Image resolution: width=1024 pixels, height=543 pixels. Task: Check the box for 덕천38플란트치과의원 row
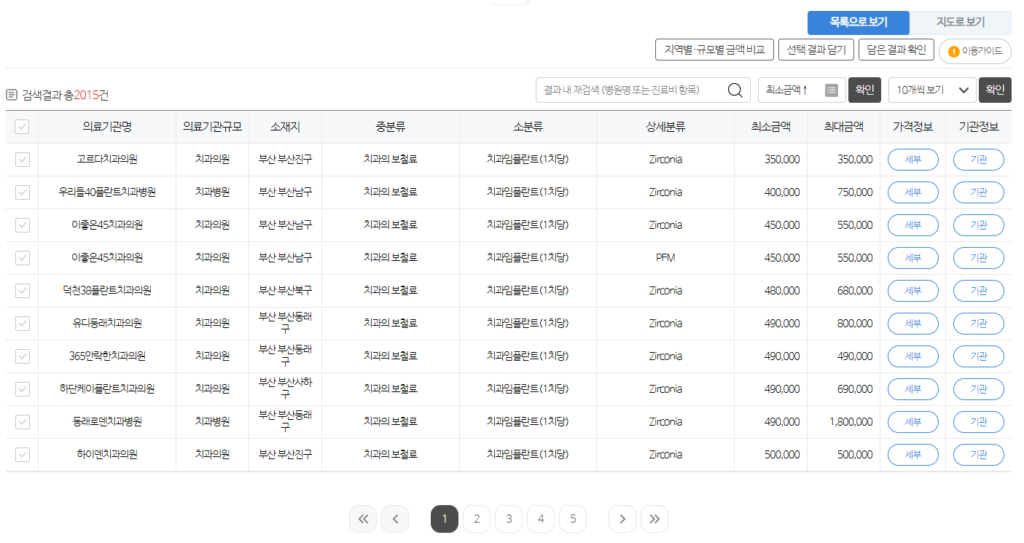(x=22, y=290)
